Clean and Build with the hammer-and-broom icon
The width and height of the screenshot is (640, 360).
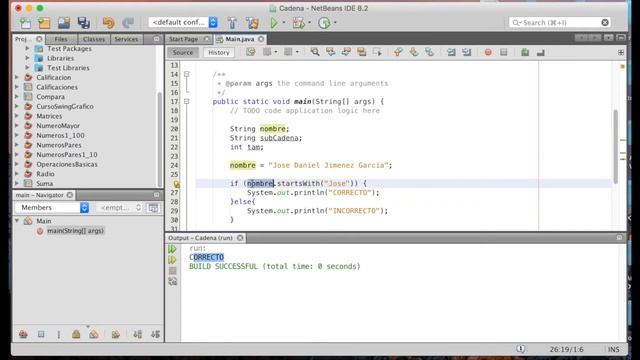pyautogui.click(x=252, y=23)
